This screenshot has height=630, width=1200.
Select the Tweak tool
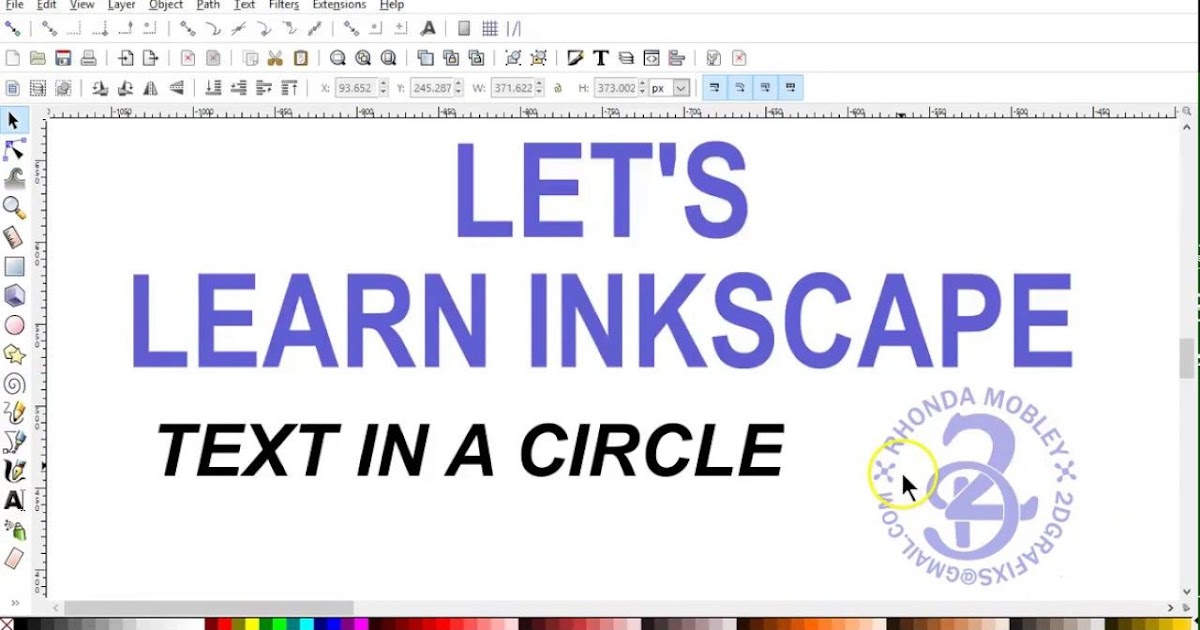(14, 179)
